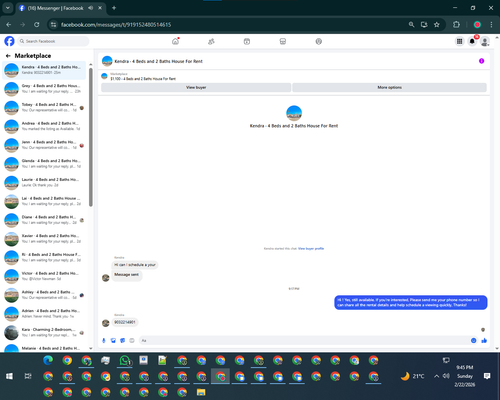The width and height of the screenshot is (500, 400).
Task: Click the Search Facebook field
Action: coord(53,41)
